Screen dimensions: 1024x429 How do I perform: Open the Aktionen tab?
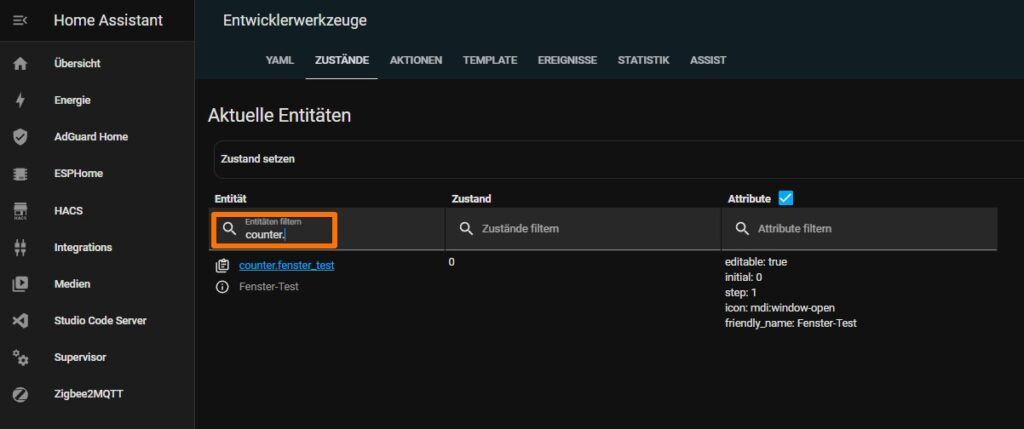[x=416, y=60]
